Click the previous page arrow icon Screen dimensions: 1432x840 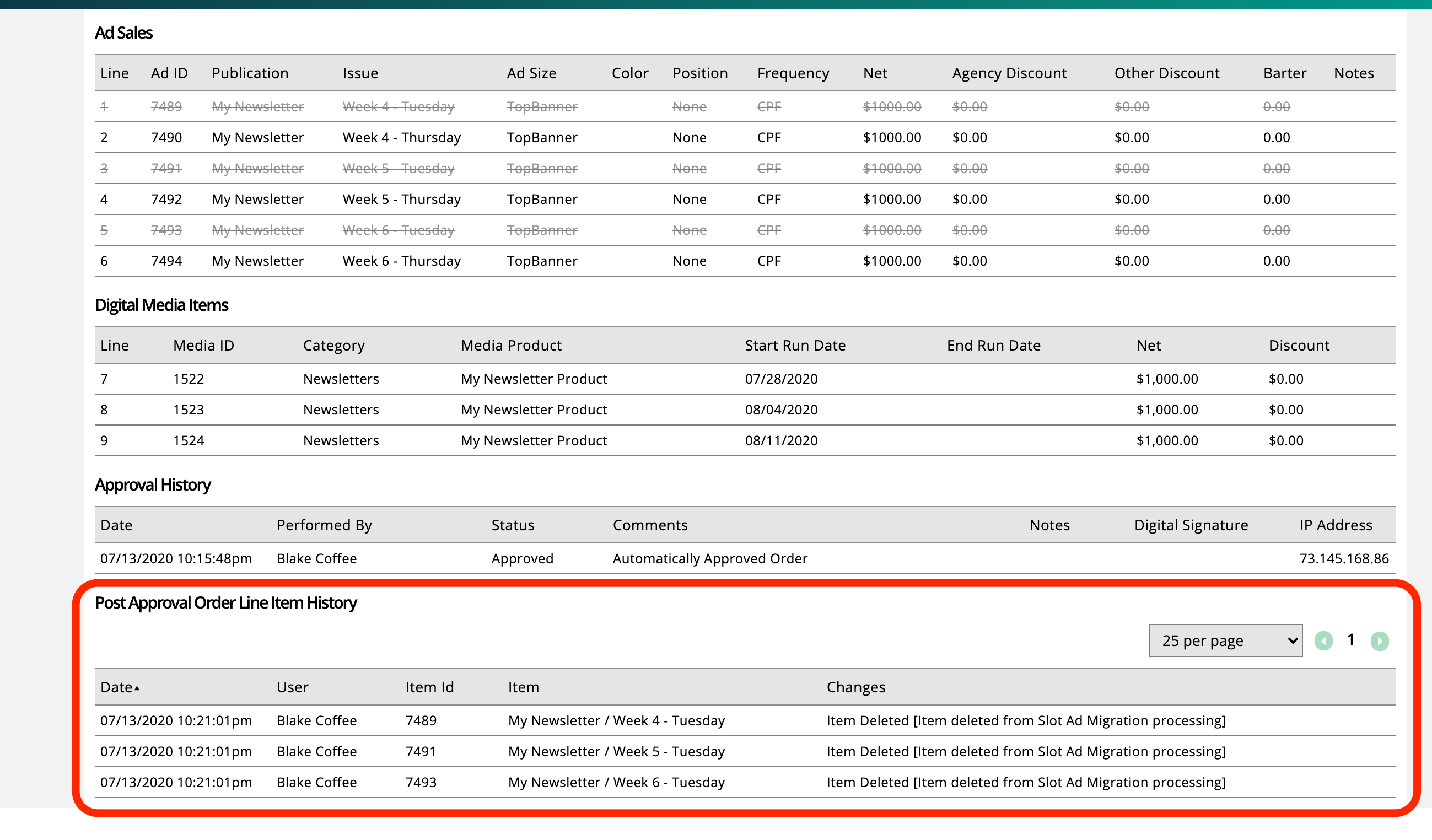1323,641
